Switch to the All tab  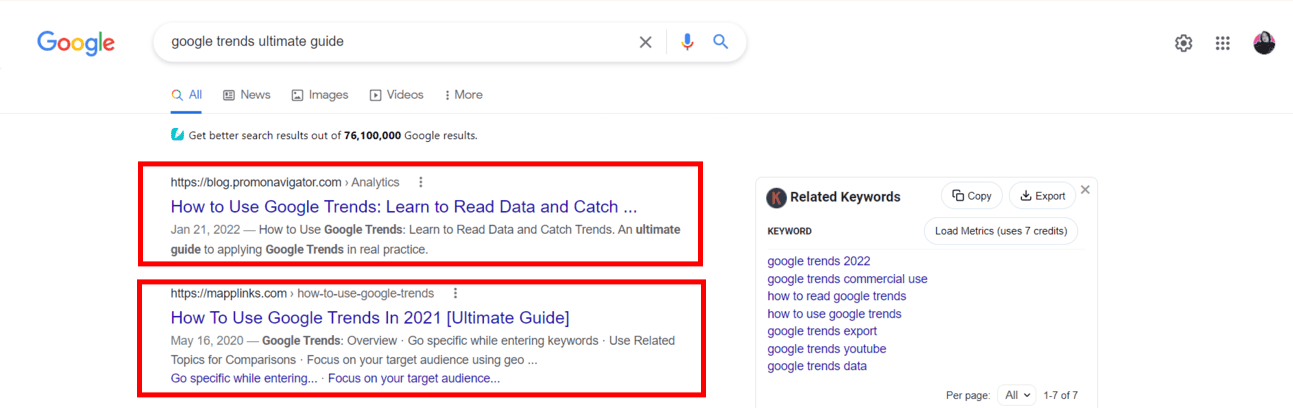(187, 95)
